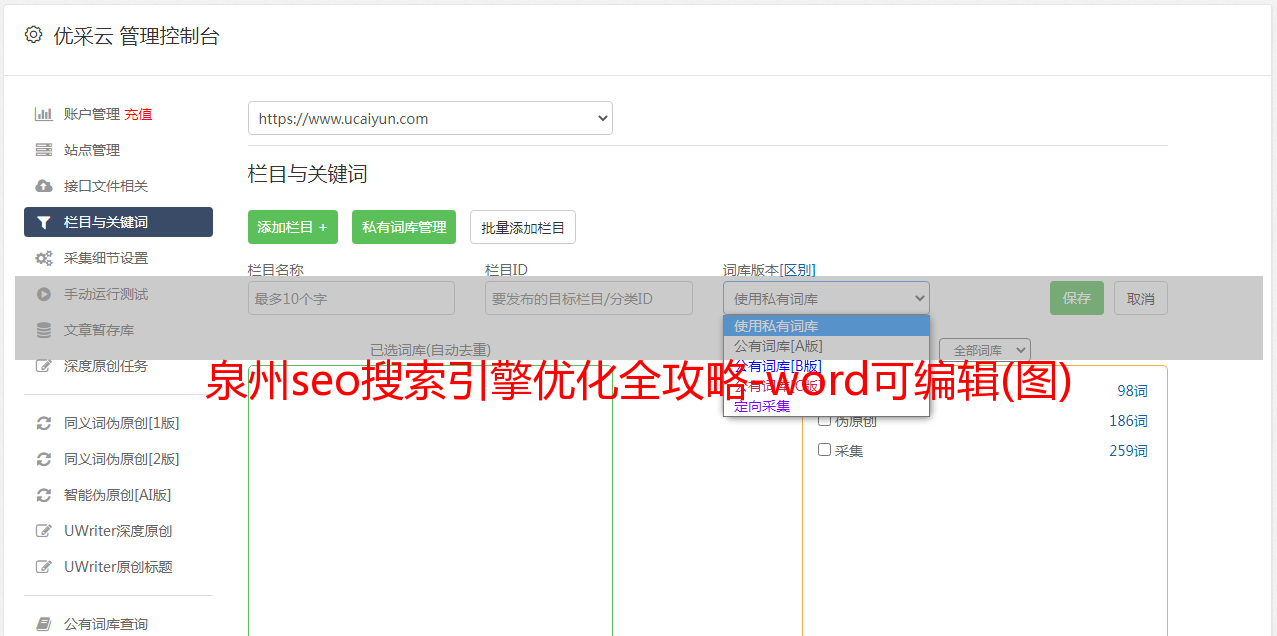
Task: Open 接口文件相关 in the sidebar
Action: point(106,186)
